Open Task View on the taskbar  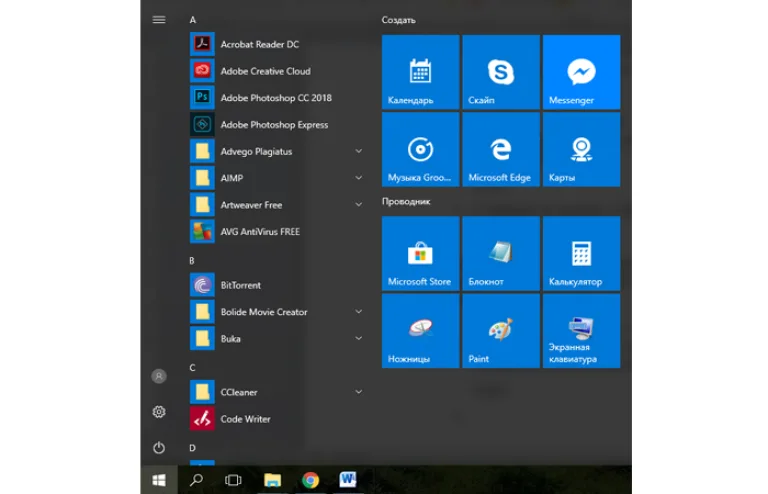(x=233, y=480)
